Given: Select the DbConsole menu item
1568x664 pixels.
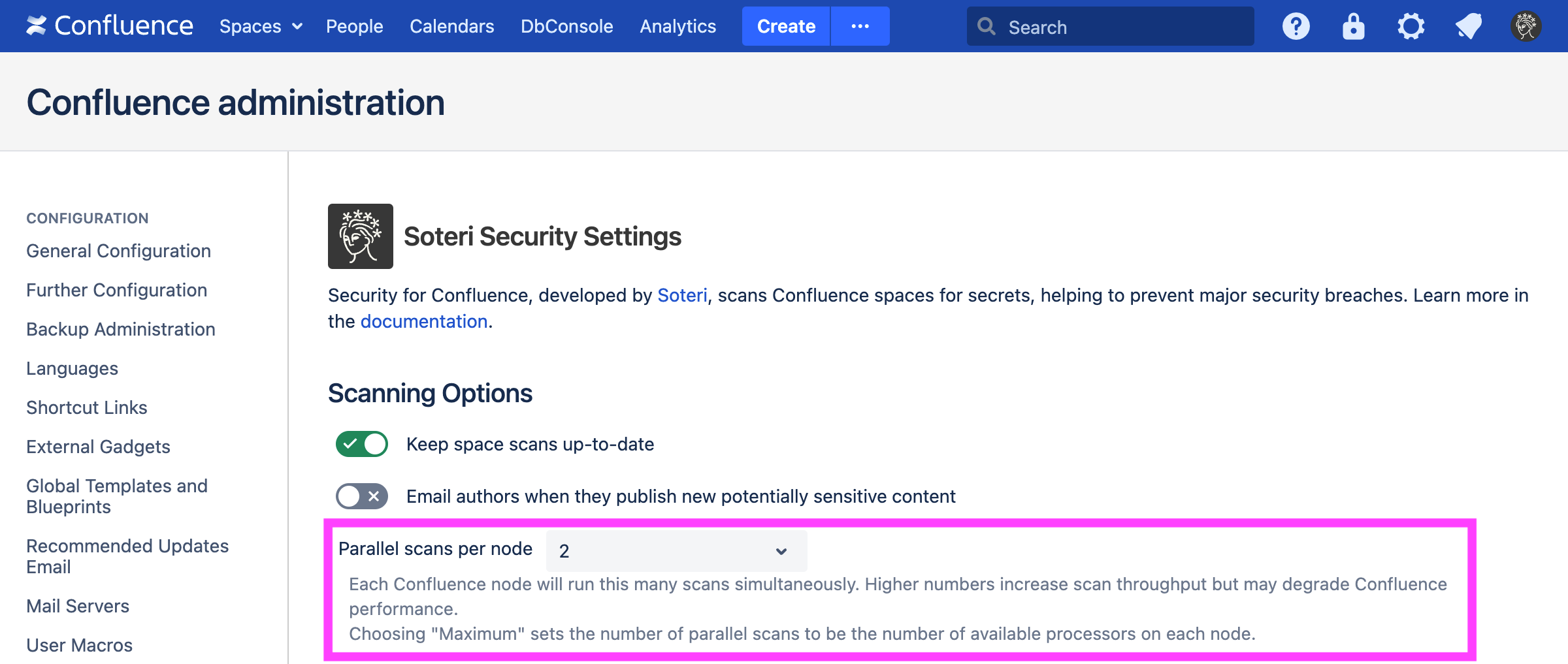Looking at the screenshot, I should (566, 26).
